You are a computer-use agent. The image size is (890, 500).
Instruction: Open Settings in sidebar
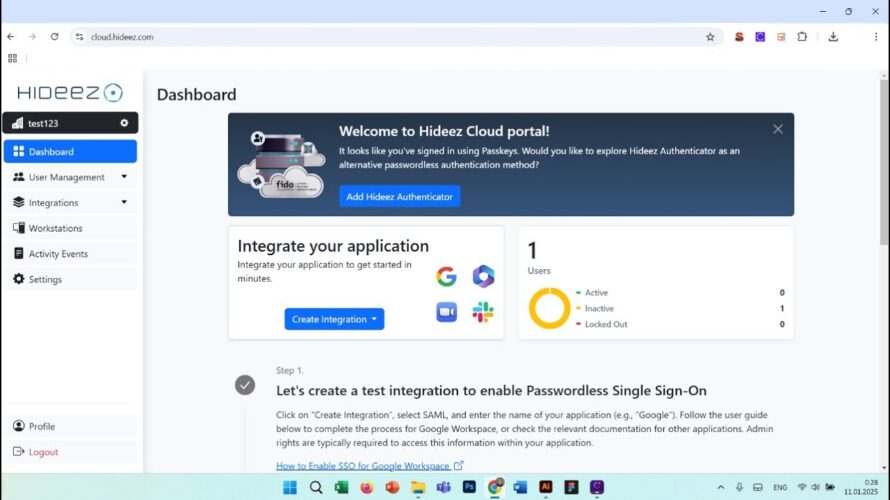(x=70, y=279)
